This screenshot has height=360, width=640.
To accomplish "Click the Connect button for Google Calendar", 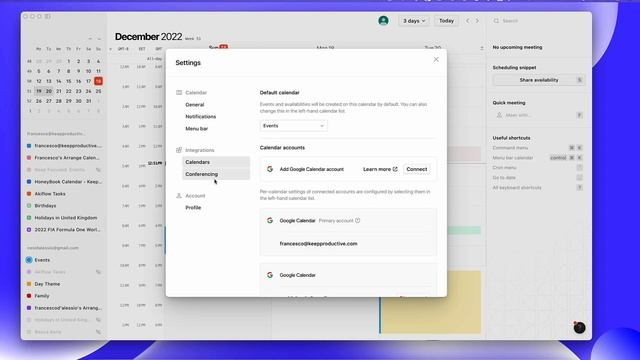I will click(x=417, y=169).
